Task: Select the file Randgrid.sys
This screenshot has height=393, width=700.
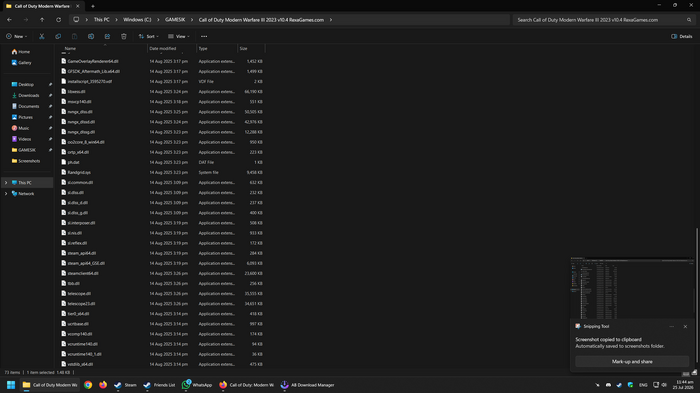Action: coord(79,172)
